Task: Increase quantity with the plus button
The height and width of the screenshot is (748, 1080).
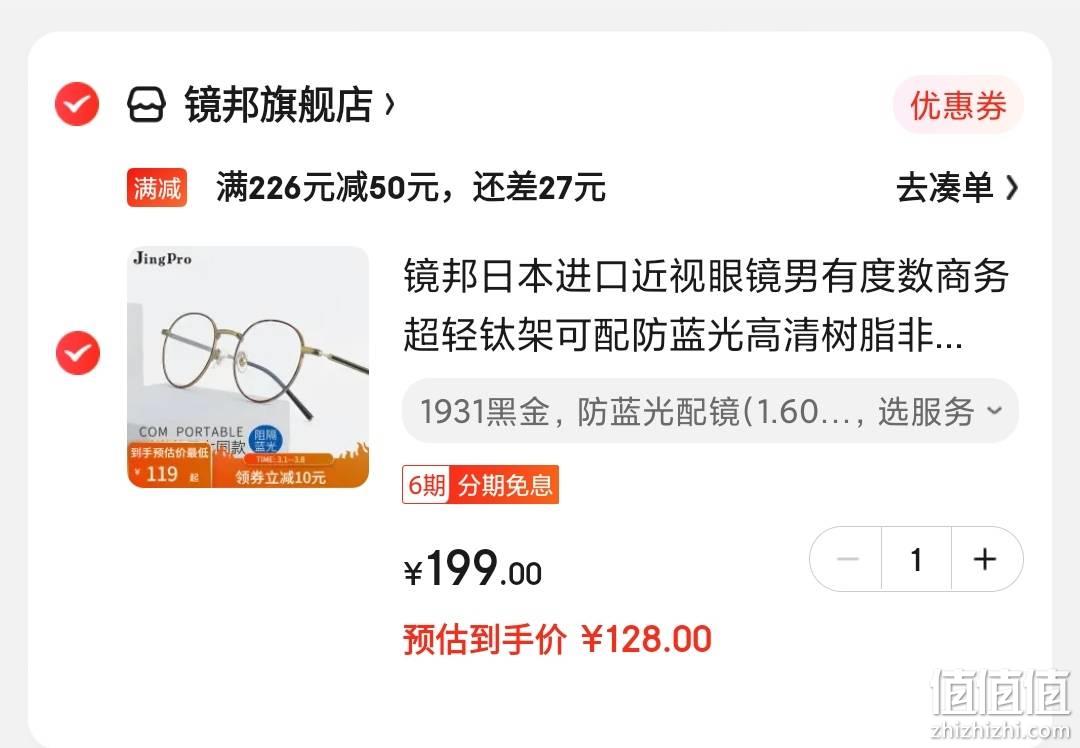Action: point(986,559)
